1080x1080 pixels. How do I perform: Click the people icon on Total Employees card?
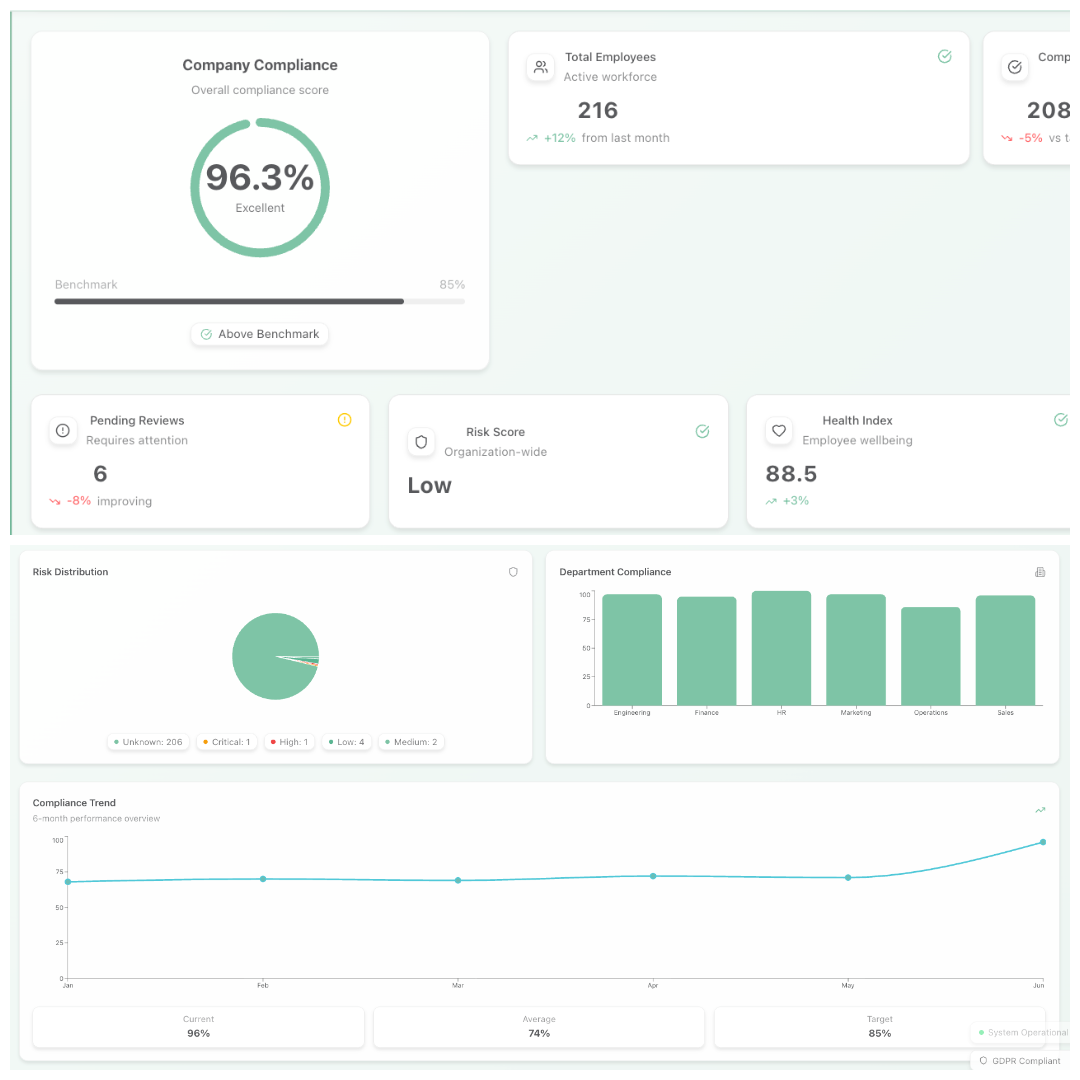541,67
